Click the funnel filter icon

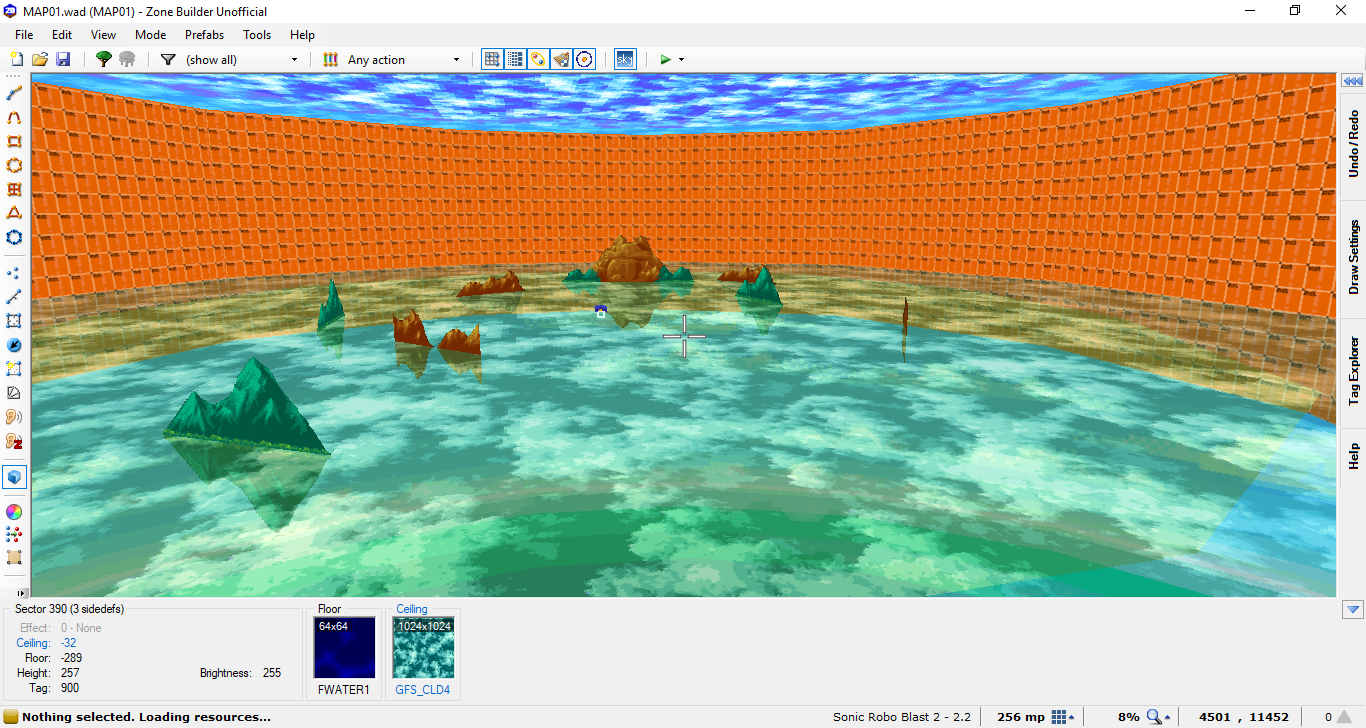coord(168,60)
